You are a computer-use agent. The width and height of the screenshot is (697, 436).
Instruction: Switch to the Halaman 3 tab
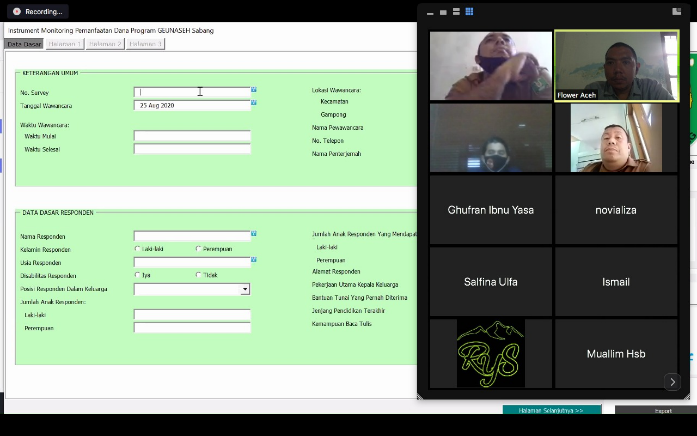click(x=145, y=44)
